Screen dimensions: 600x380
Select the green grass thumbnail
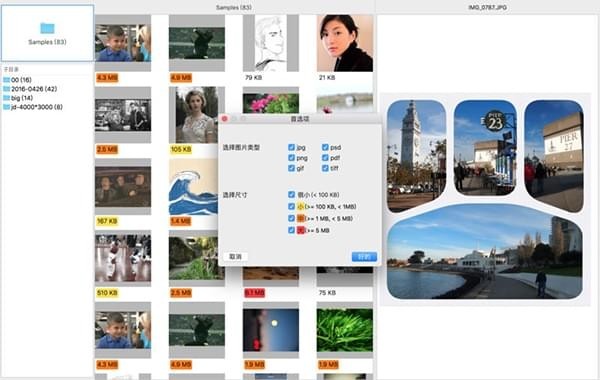pyautogui.click(x=345, y=330)
